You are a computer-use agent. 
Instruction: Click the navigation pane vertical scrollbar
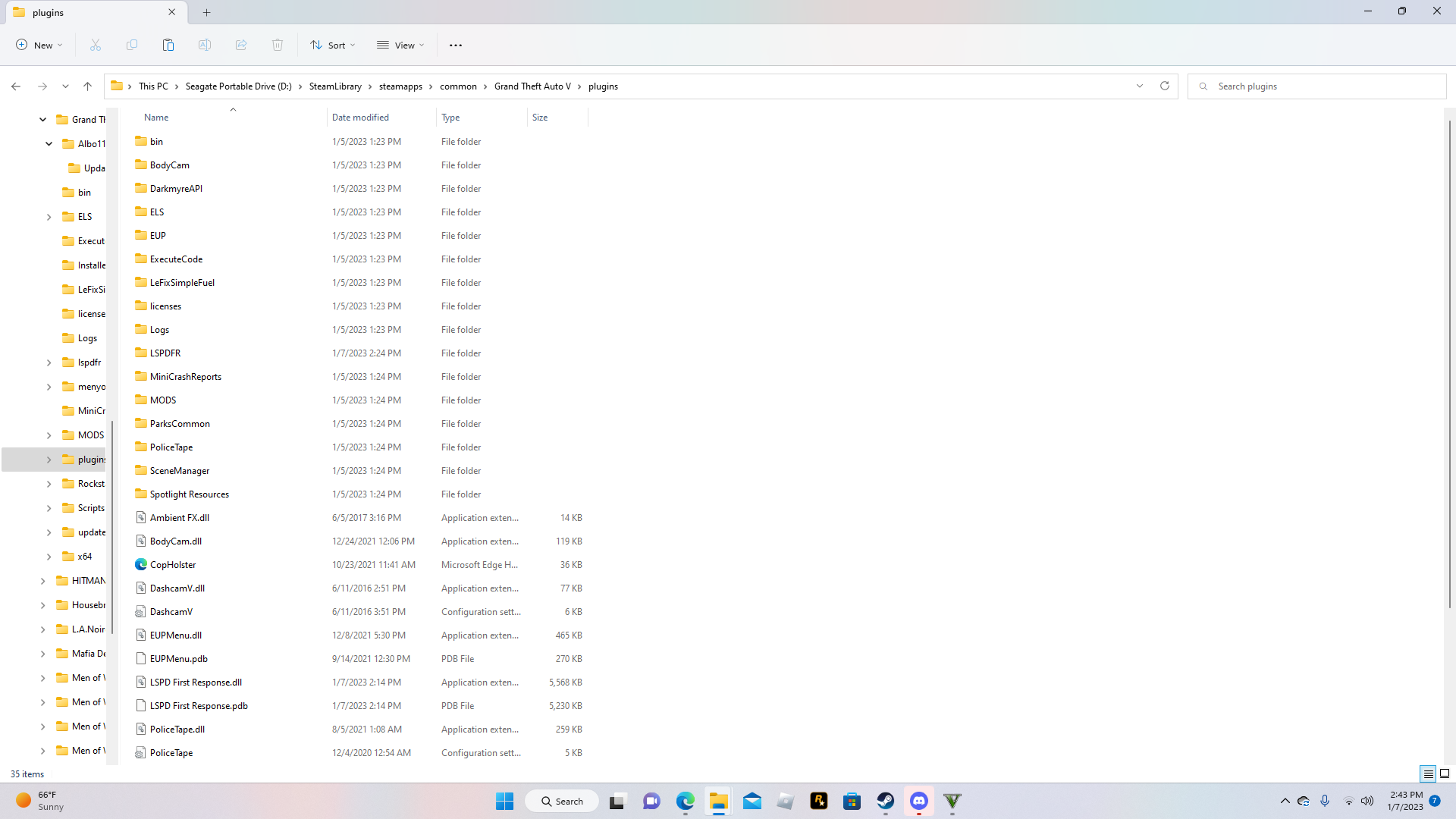112,526
